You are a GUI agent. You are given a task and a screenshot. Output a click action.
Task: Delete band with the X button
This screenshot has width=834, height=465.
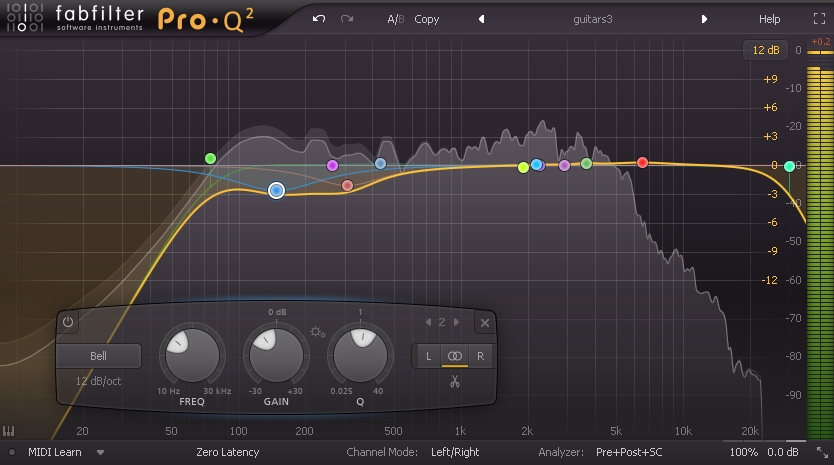pos(485,322)
